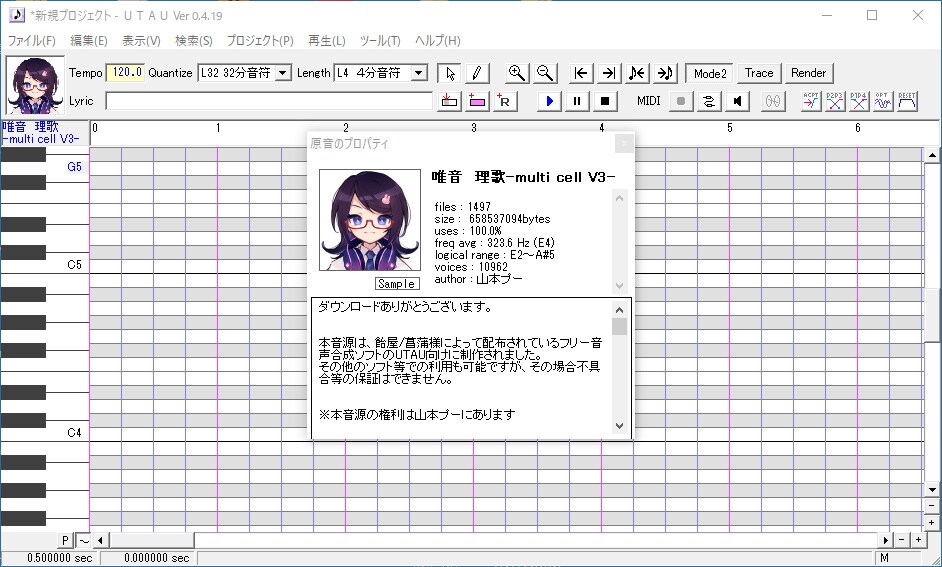Viewport: 942px width, 567px height.
Task: Toggle the tilde (~) button at bottom
Action: (x=84, y=541)
